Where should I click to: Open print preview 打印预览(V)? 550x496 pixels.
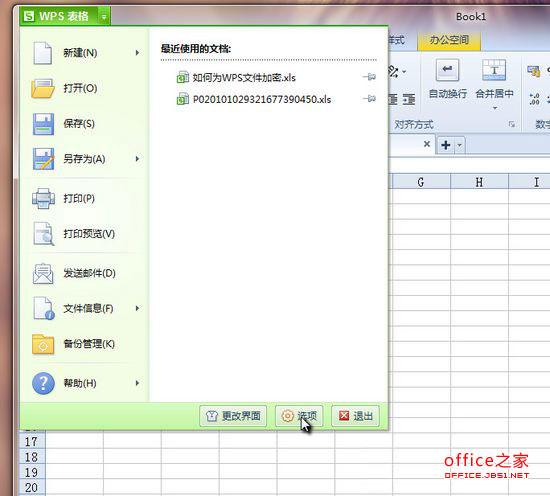(43, 234)
